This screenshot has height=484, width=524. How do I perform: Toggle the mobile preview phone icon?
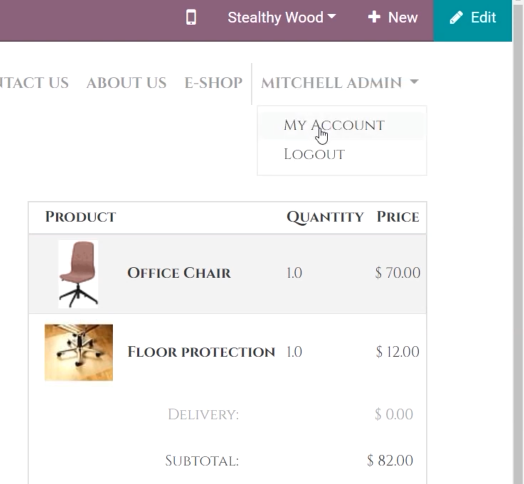pyautogui.click(x=191, y=17)
